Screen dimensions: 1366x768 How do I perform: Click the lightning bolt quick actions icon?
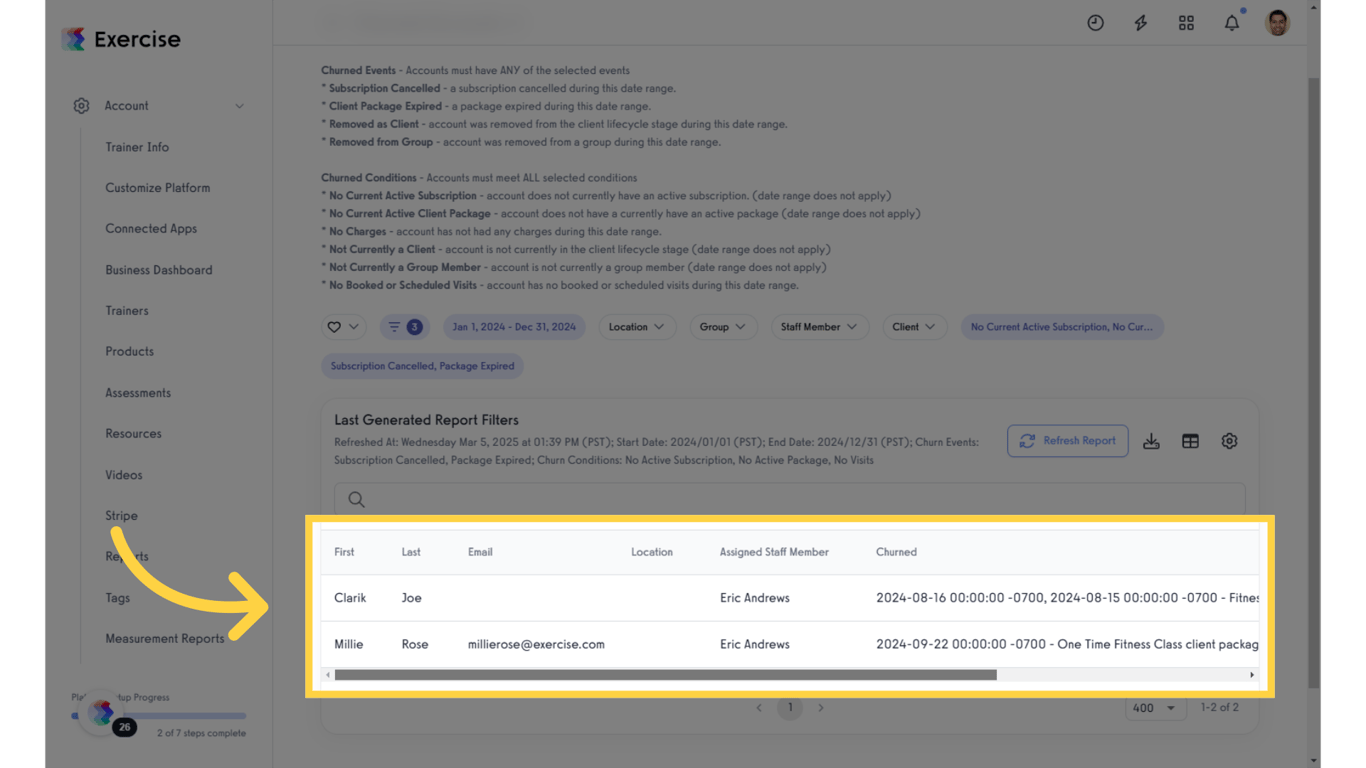click(x=1141, y=22)
